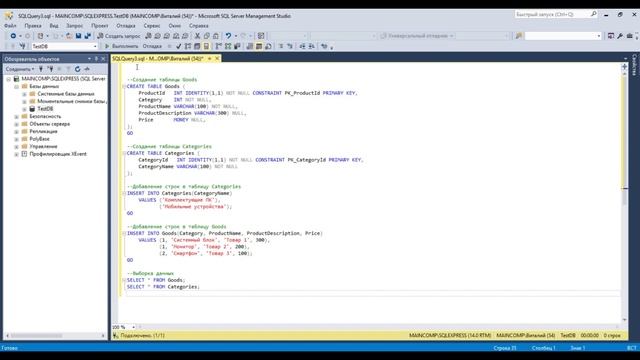Screen dimensions: 640x360
Task: Click the Refresh icon in Object Explorer
Action: 78,69
